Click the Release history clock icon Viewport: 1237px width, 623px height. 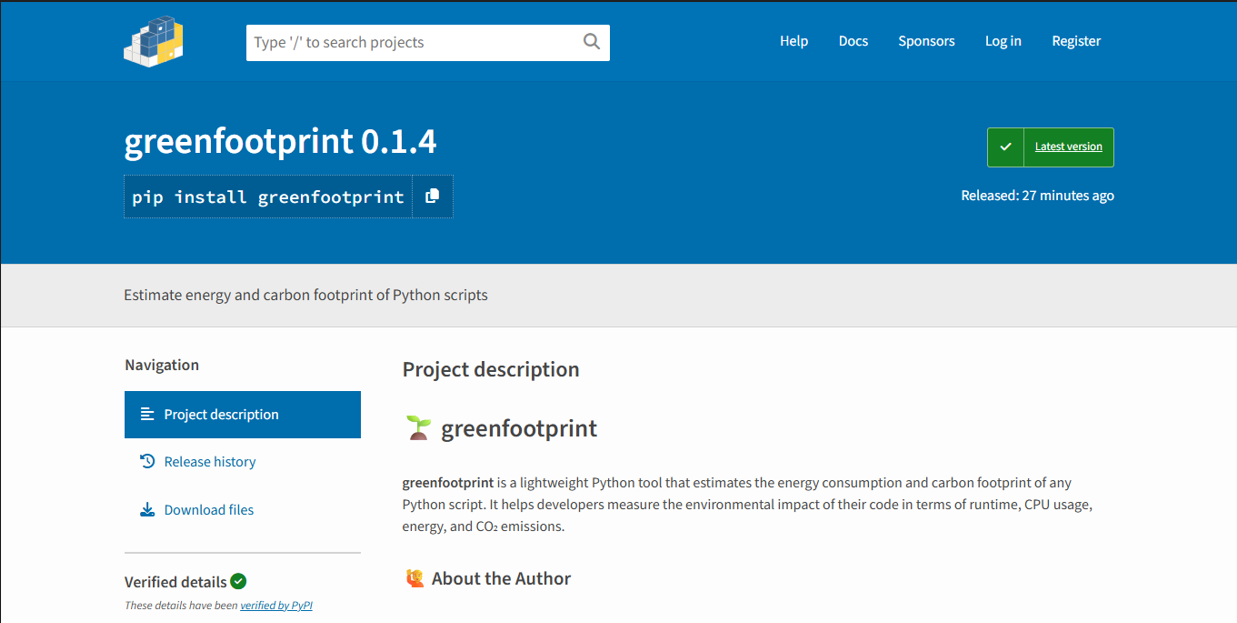pos(146,461)
